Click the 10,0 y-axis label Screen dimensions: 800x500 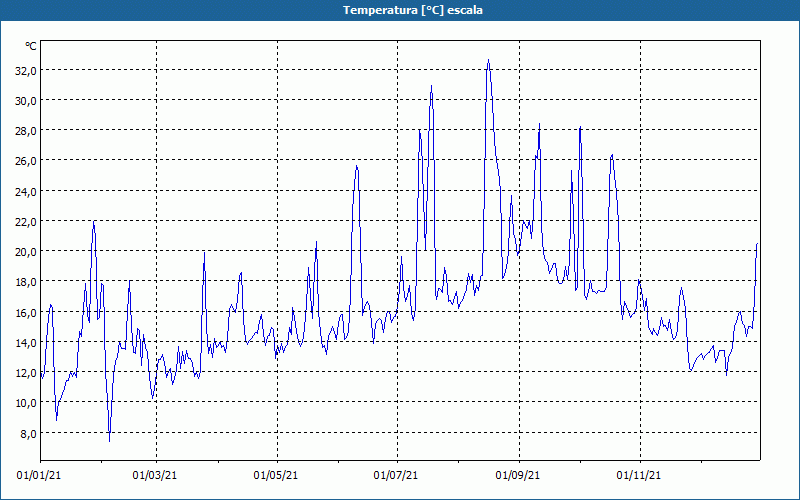click(26, 403)
